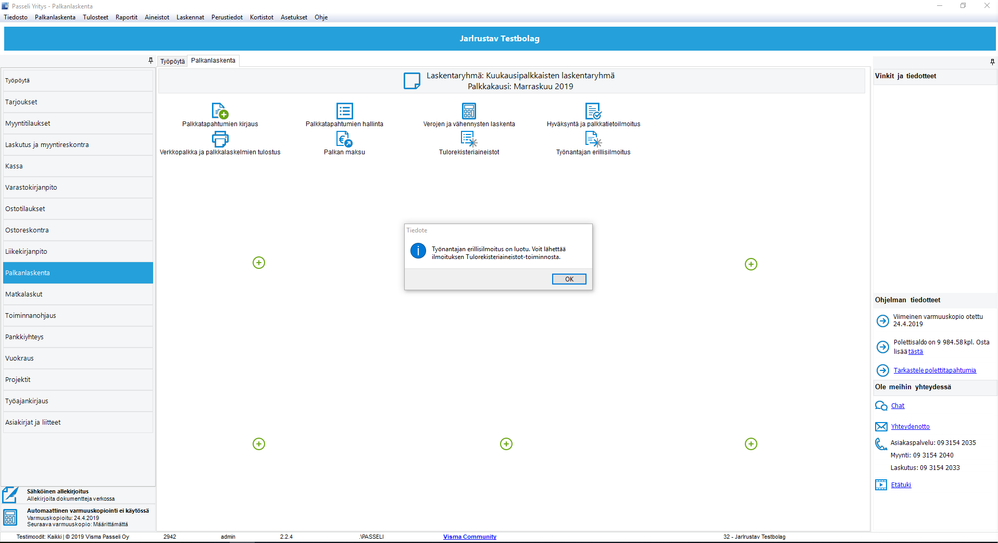Open the Raportit menu
This screenshot has width=998, height=543.
(x=126, y=17)
